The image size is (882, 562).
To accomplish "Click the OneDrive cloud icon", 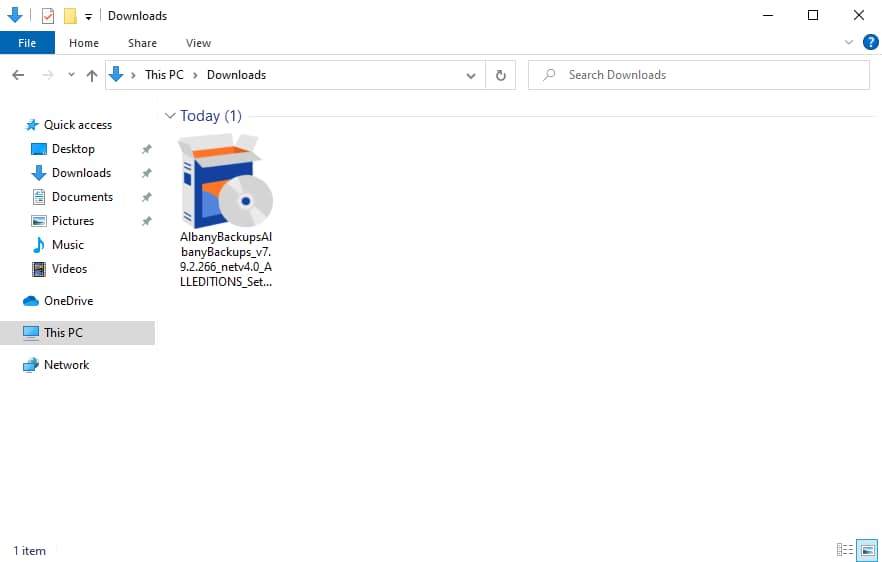I will 30,301.
